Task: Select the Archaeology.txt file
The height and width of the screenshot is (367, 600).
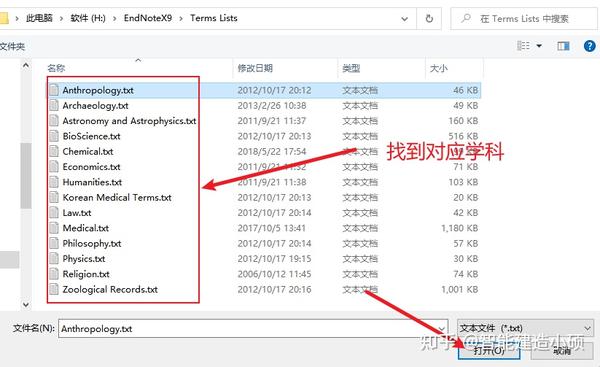Action: [x=95, y=106]
